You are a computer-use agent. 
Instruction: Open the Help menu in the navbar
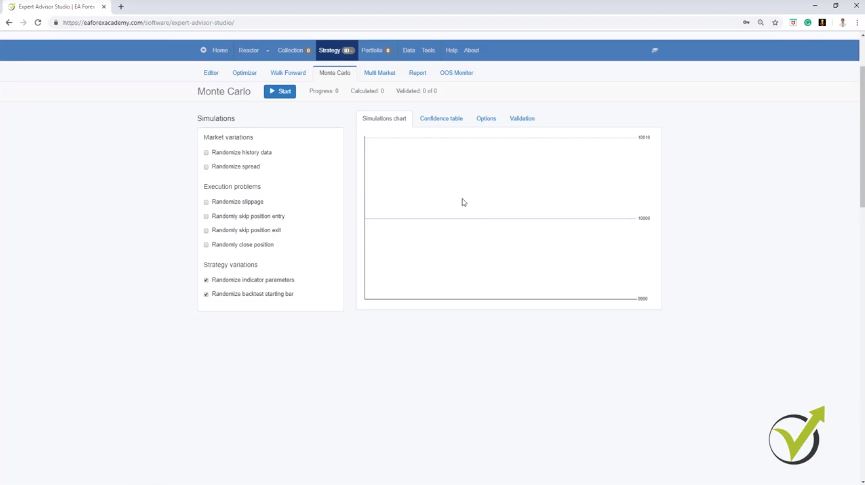[451, 50]
